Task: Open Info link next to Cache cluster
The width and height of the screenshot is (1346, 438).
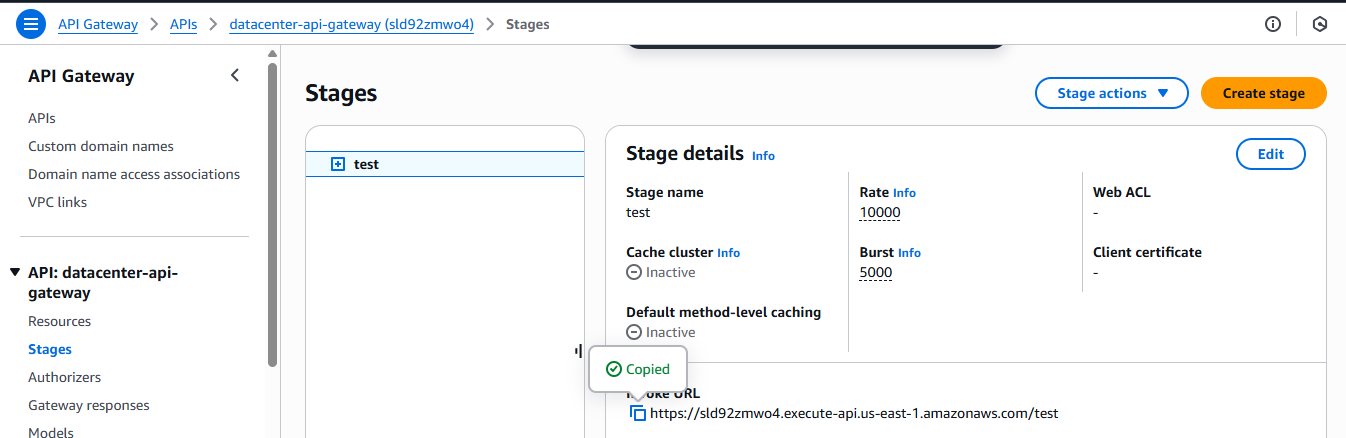Action: tap(728, 253)
